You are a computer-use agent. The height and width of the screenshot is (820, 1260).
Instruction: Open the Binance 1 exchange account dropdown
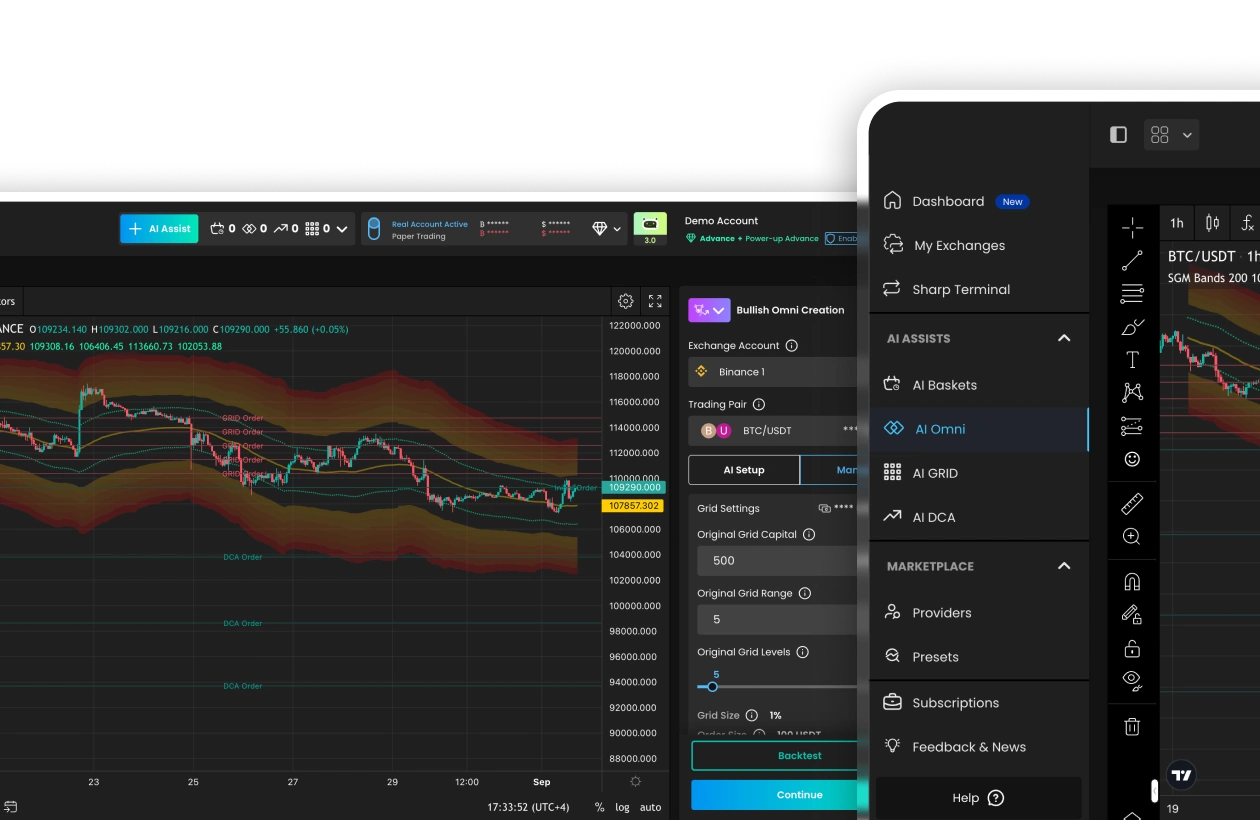(x=775, y=372)
